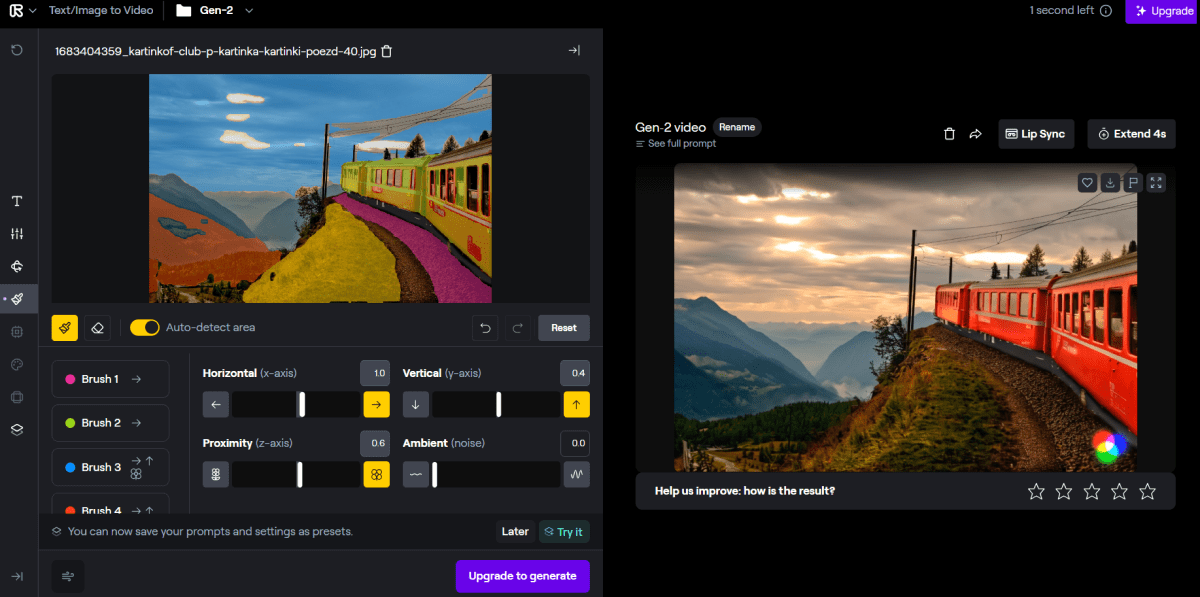
Task: Select the eraser tool
Action: 96,327
